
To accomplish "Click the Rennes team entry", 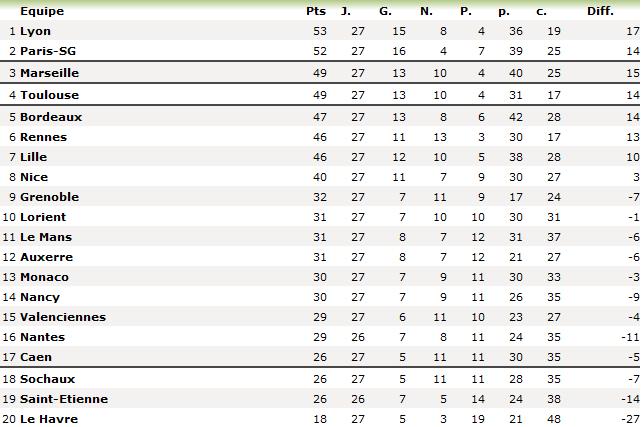I will coord(43,137).
